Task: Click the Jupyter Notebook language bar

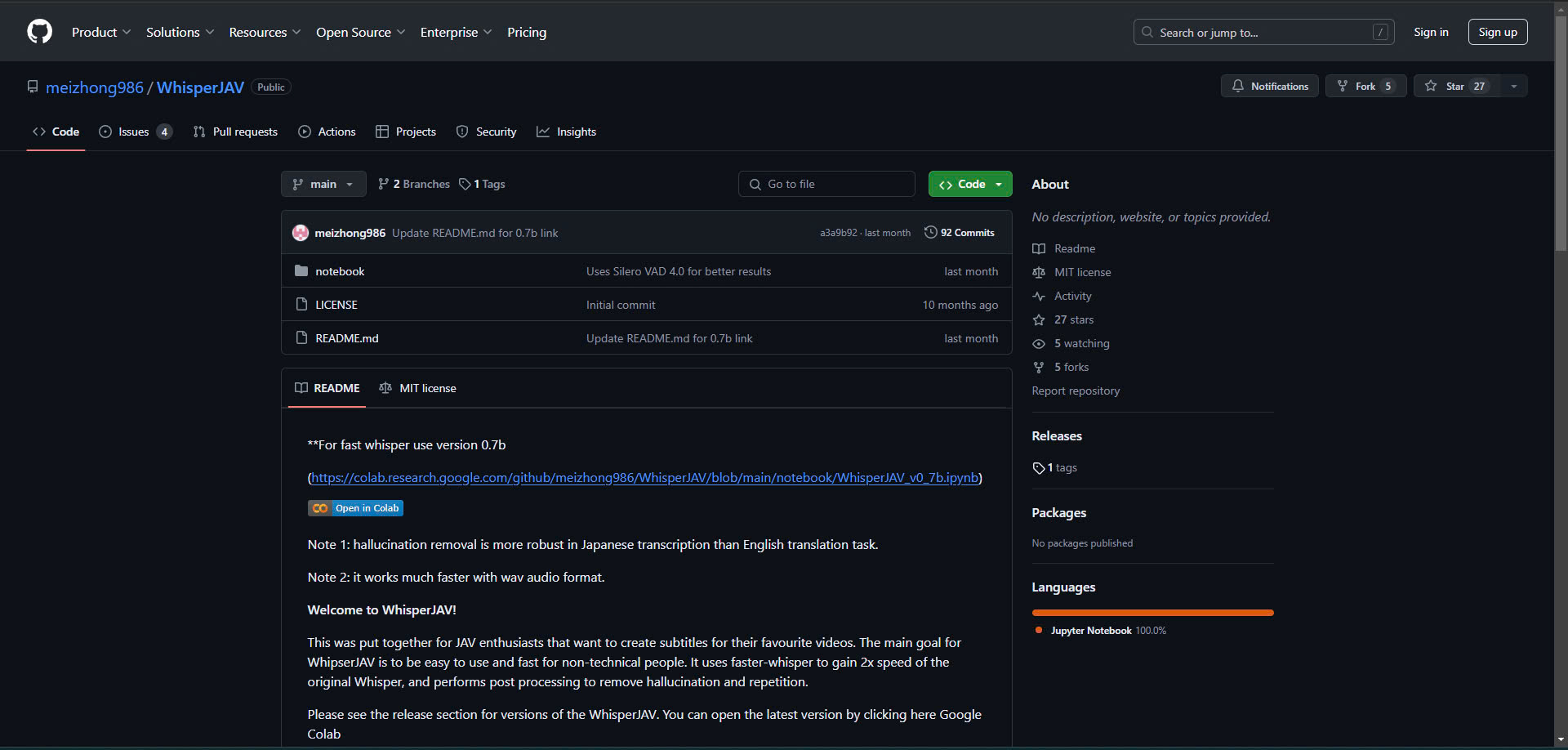Action: [1152, 612]
